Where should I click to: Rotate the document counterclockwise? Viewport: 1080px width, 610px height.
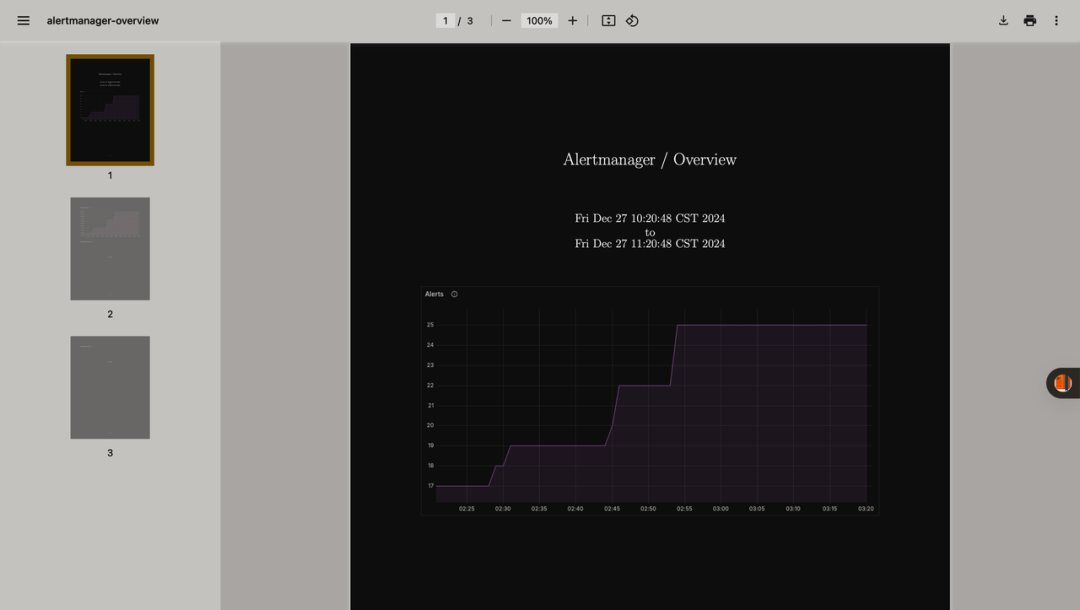pyautogui.click(x=632, y=21)
